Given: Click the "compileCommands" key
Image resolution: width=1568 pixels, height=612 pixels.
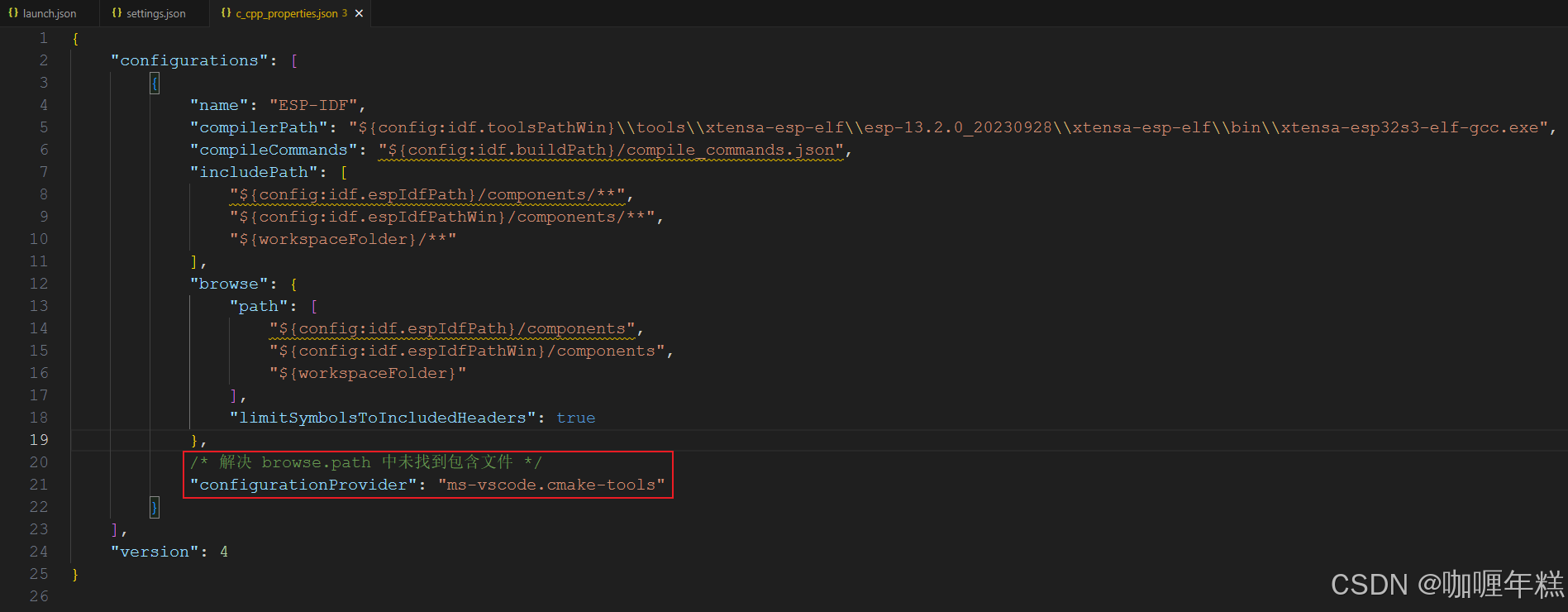Looking at the screenshot, I should point(274,150).
